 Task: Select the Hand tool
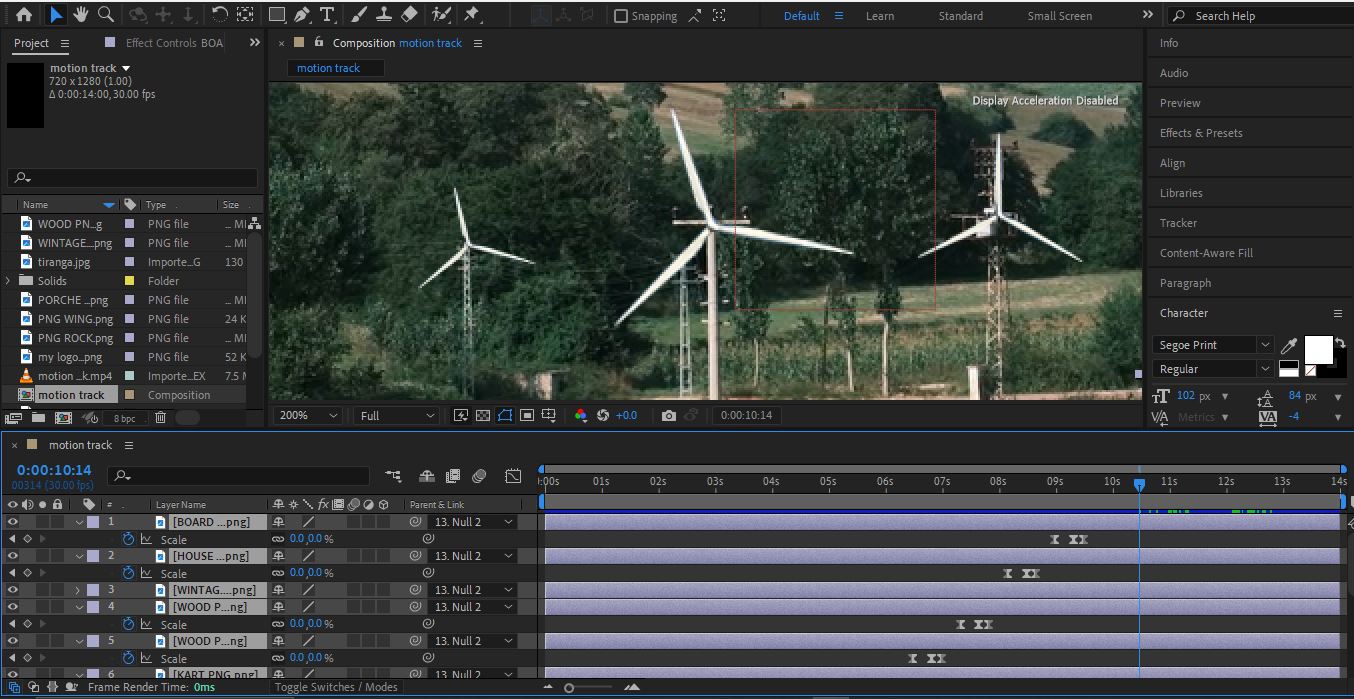(x=80, y=15)
